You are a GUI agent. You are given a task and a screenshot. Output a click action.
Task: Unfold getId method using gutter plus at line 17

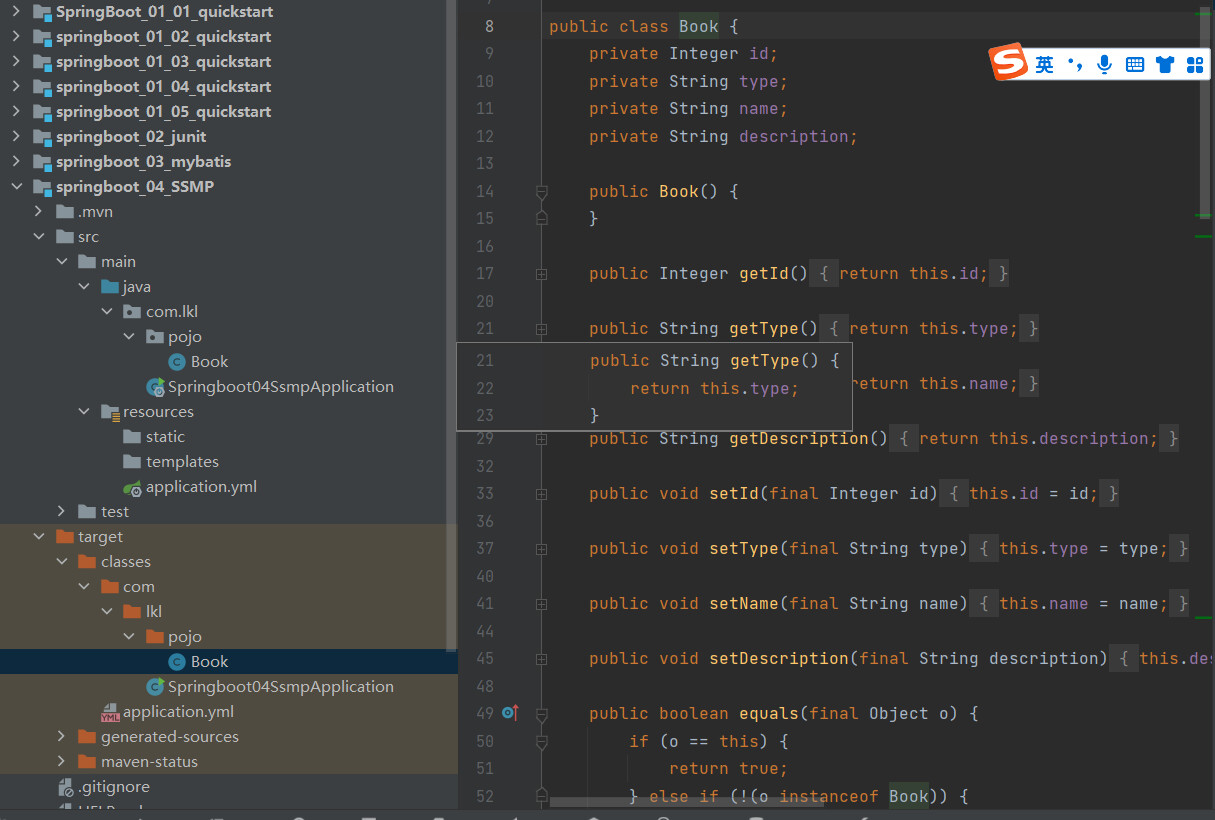(541, 274)
